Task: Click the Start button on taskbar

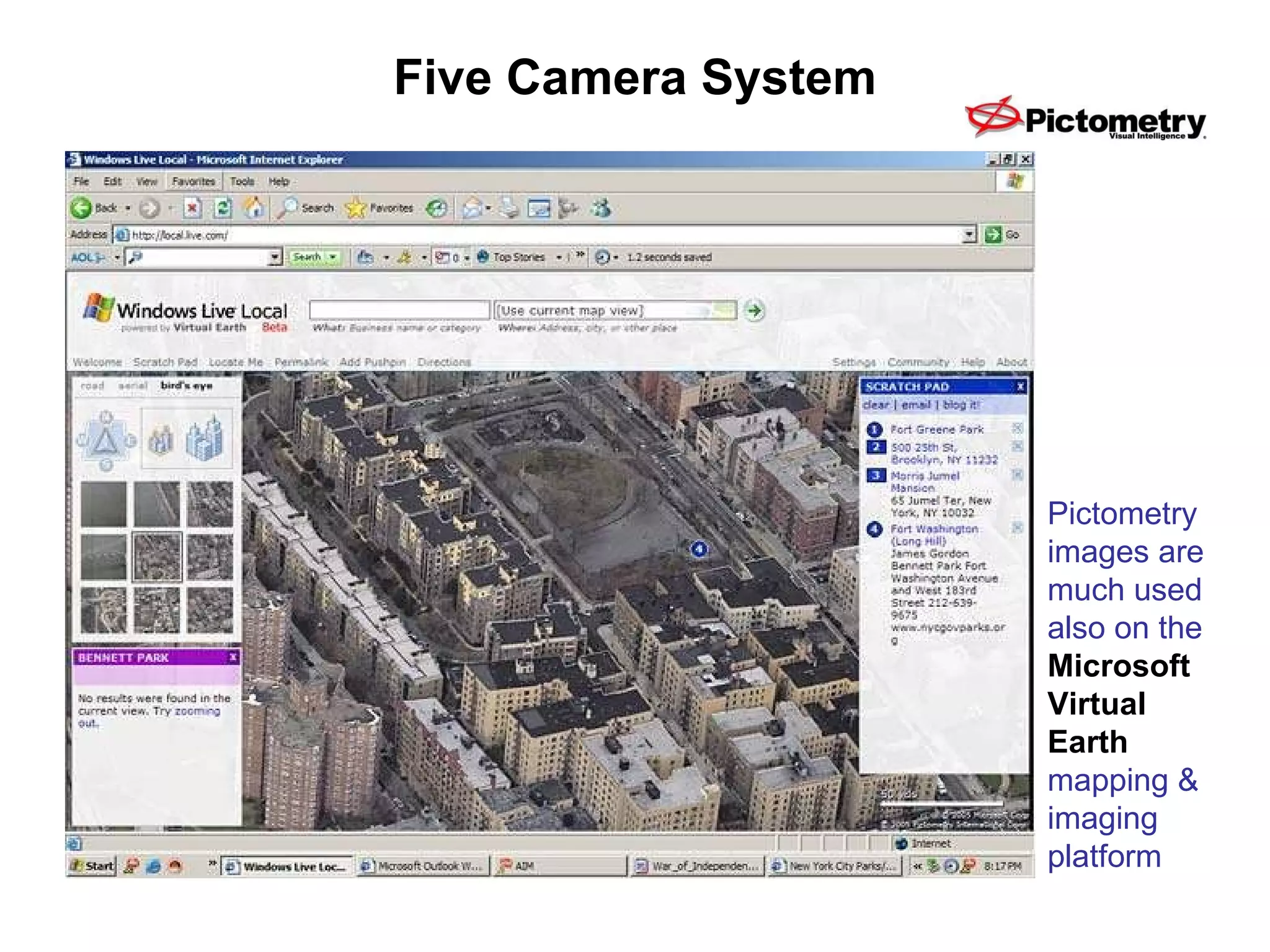Action: (x=92, y=866)
